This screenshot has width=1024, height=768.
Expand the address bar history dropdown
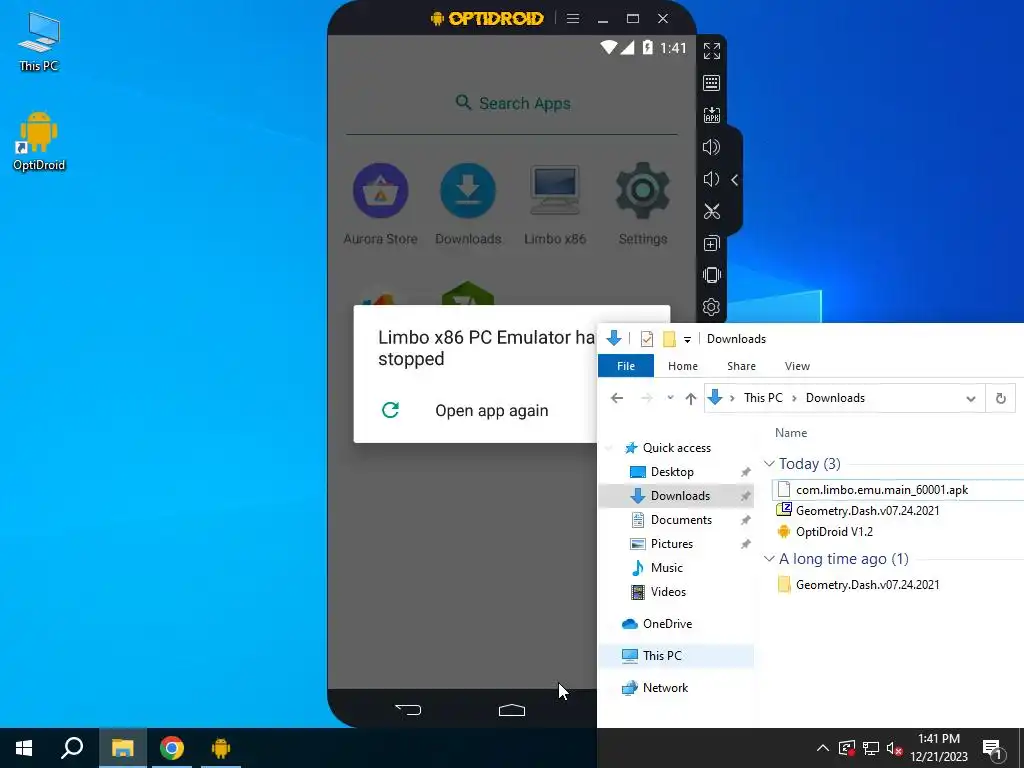click(x=971, y=398)
